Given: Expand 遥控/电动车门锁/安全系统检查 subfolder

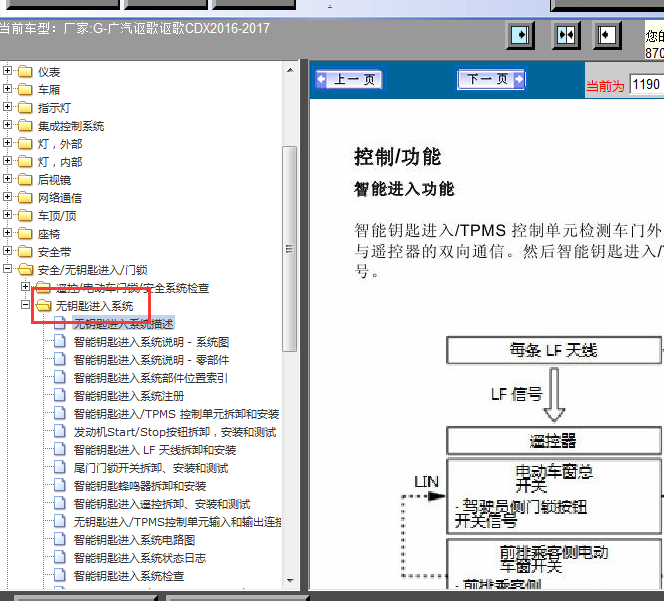Looking at the screenshot, I should pyautogui.click(x=25, y=286).
